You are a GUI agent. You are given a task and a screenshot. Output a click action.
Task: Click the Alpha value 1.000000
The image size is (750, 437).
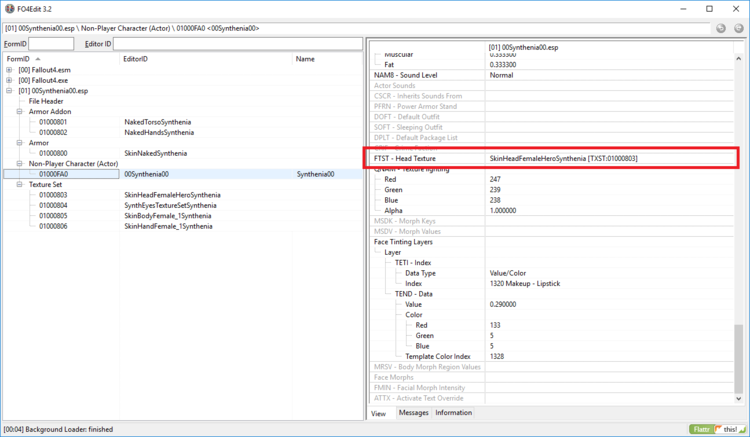[x=503, y=210]
